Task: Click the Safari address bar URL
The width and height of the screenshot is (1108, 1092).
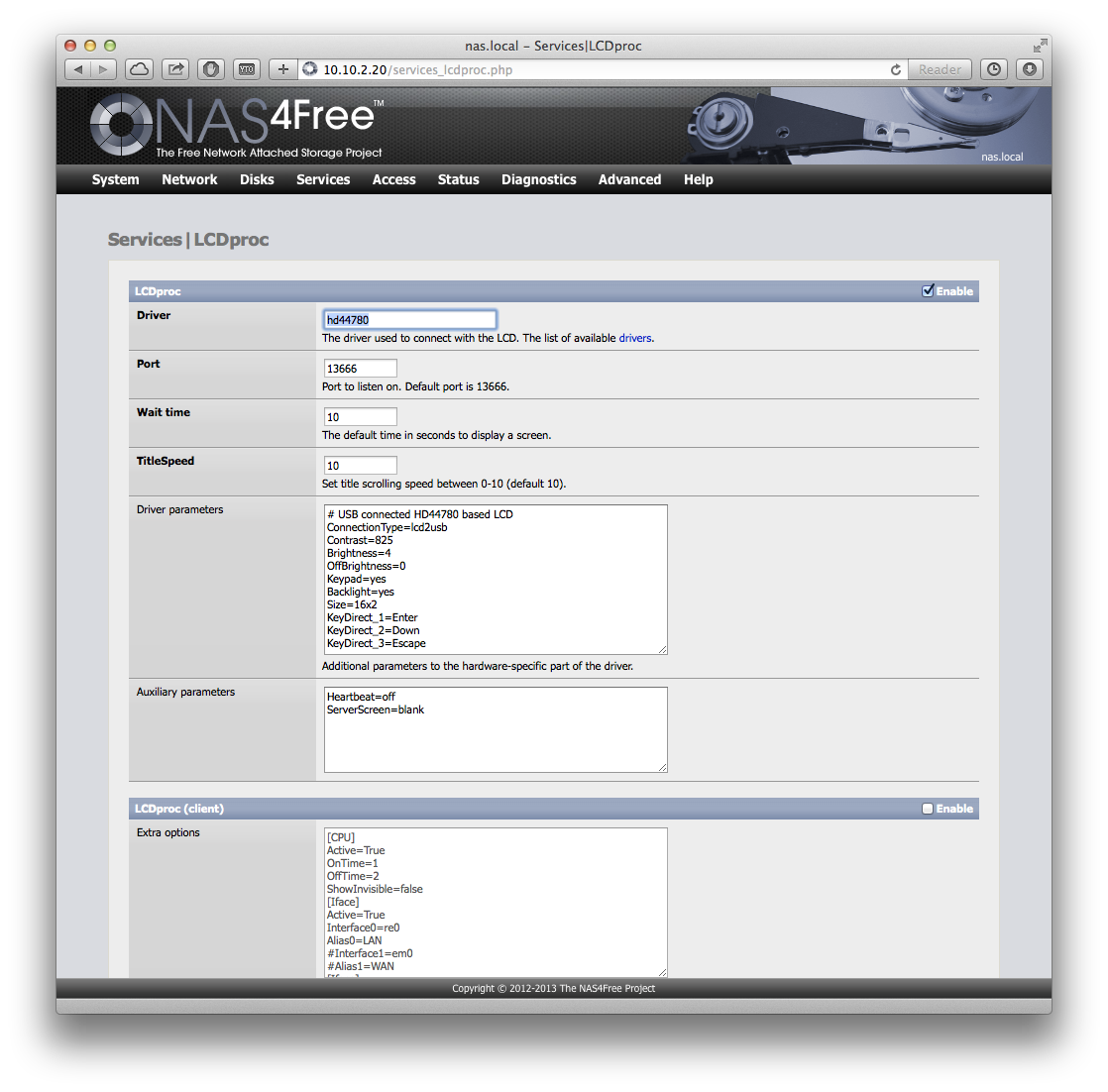Action: tap(417, 70)
